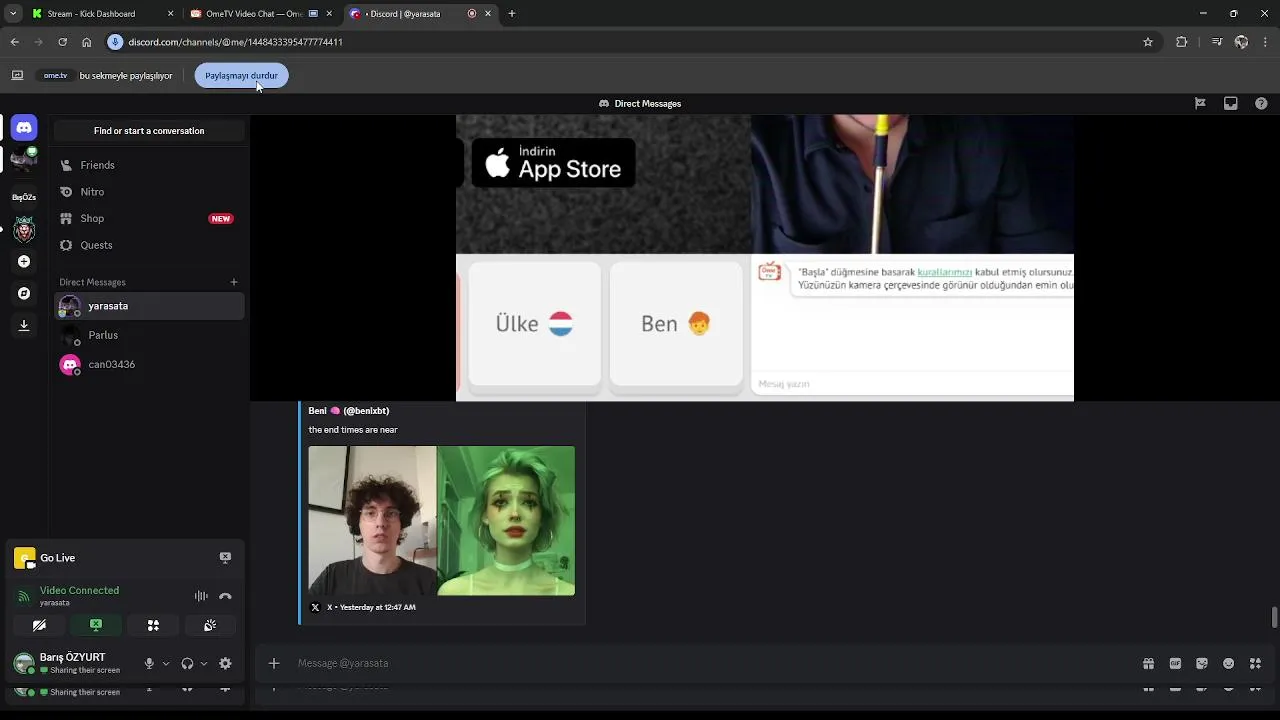
Task: Open Shop in sidebar
Action: tap(149, 218)
